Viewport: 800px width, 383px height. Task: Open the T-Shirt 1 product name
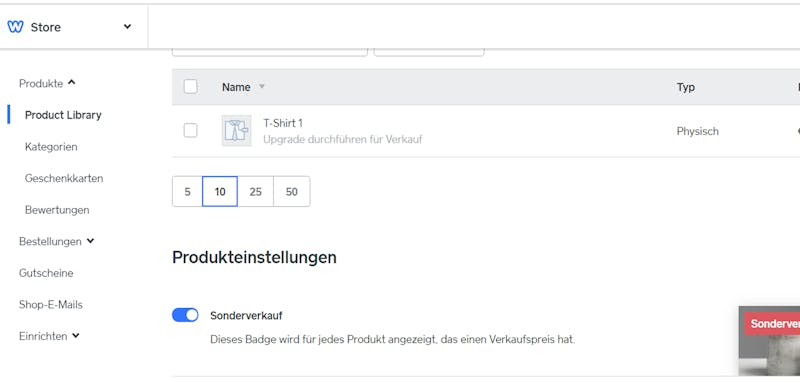click(283, 123)
